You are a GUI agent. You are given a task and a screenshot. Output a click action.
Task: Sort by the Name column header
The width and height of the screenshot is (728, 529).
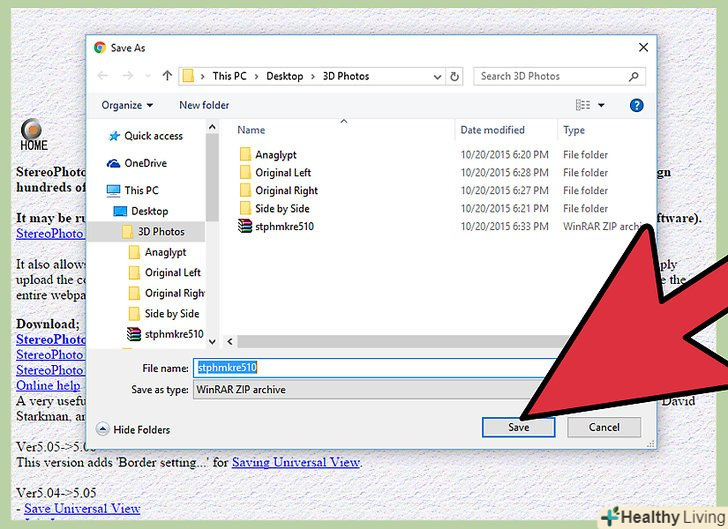(251, 130)
